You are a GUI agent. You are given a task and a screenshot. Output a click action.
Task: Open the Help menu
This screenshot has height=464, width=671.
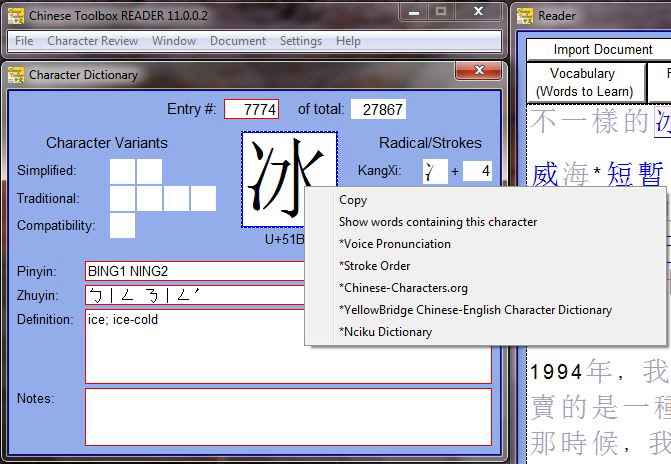point(348,41)
